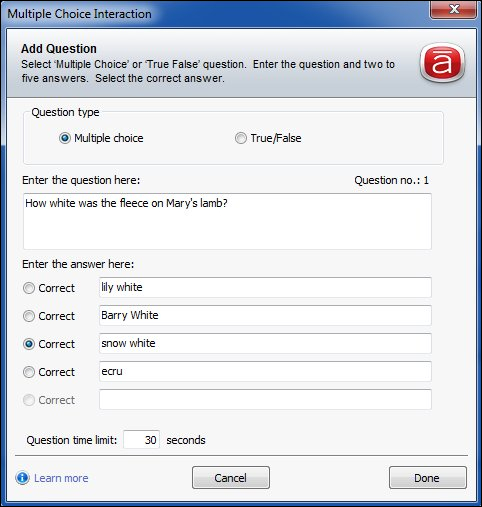Mark 'lily white' as the correct answer
Screen dimensions: 482x507
coord(29,288)
